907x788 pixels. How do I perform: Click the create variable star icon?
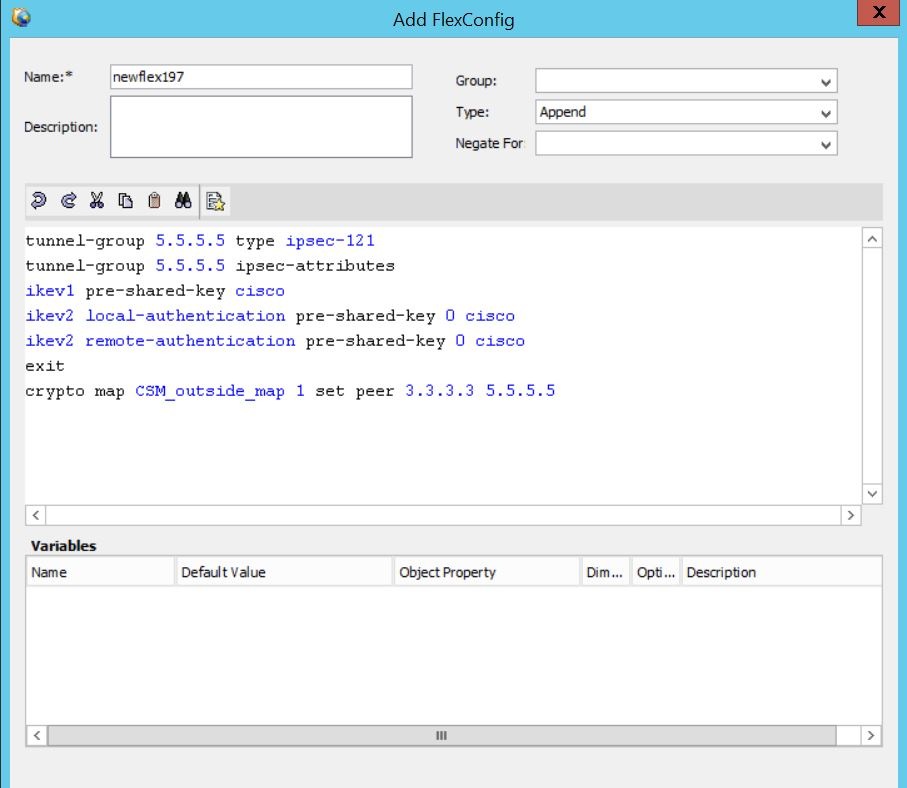pos(215,201)
